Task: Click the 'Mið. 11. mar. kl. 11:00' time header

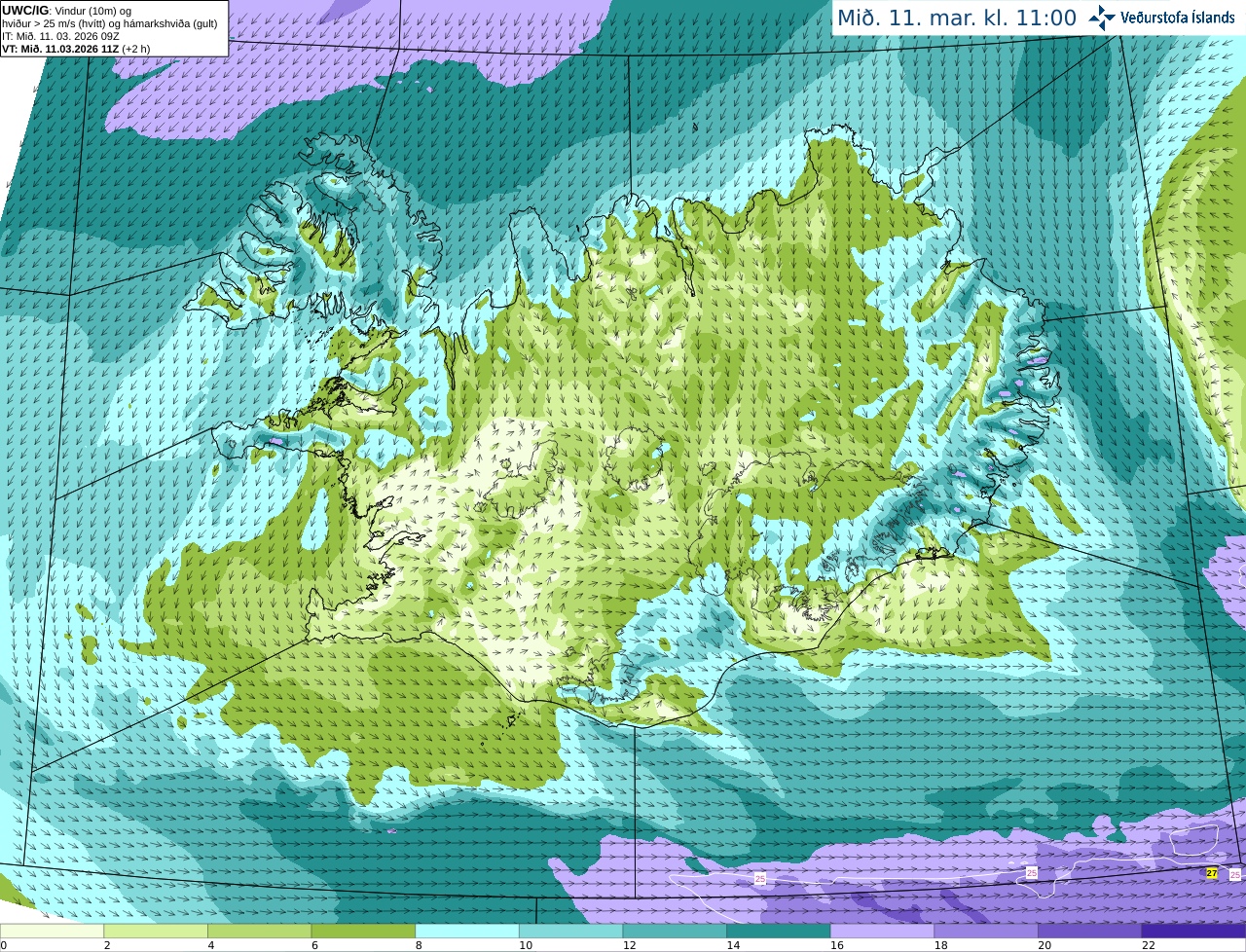Action: tap(957, 18)
